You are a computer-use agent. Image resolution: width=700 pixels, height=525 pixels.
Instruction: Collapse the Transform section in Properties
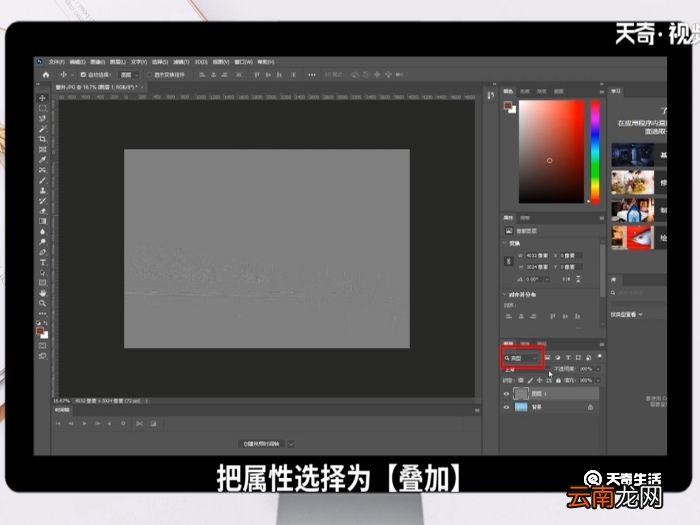pos(505,243)
